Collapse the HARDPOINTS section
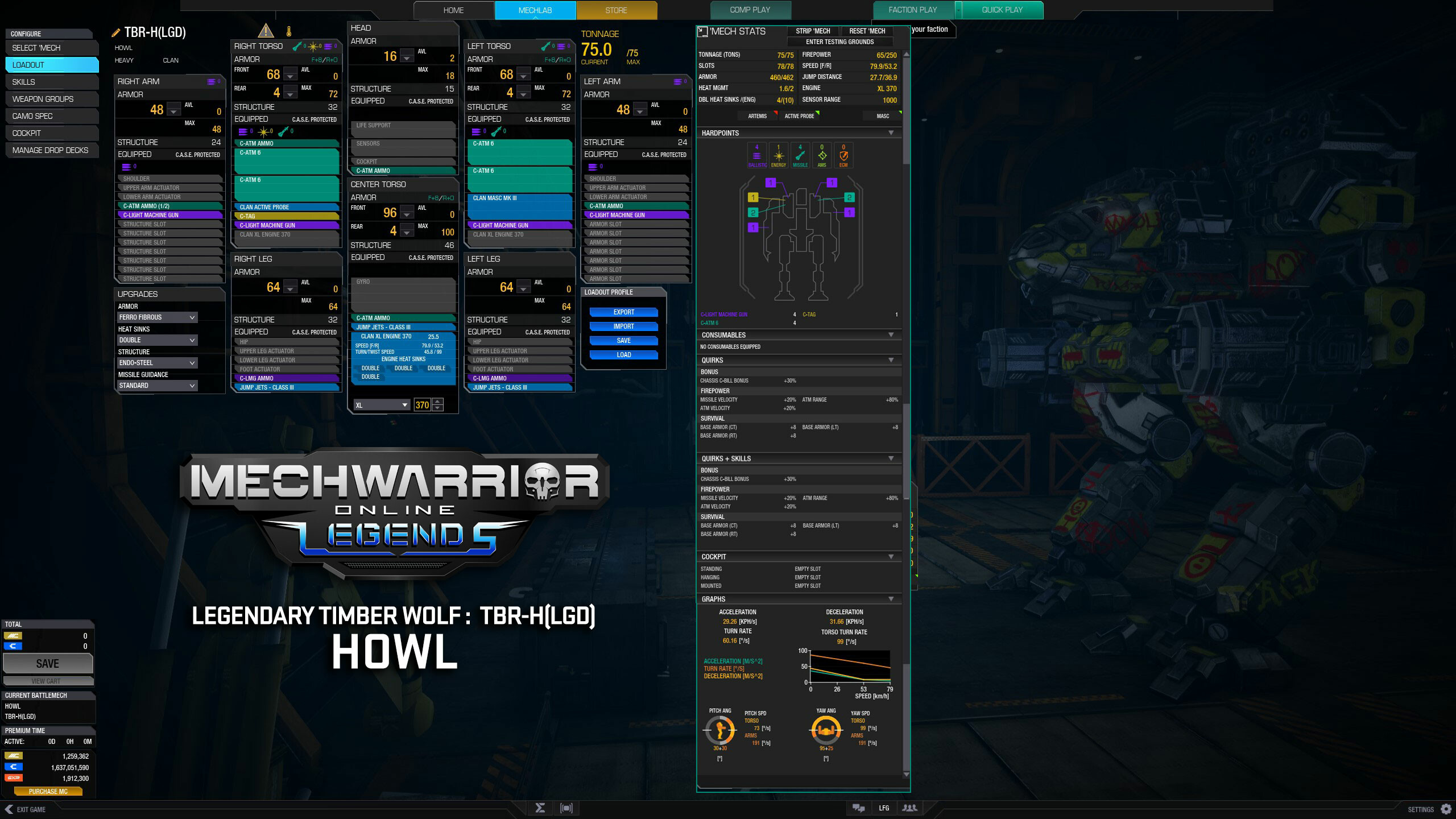1456x819 pixels. 891,133
